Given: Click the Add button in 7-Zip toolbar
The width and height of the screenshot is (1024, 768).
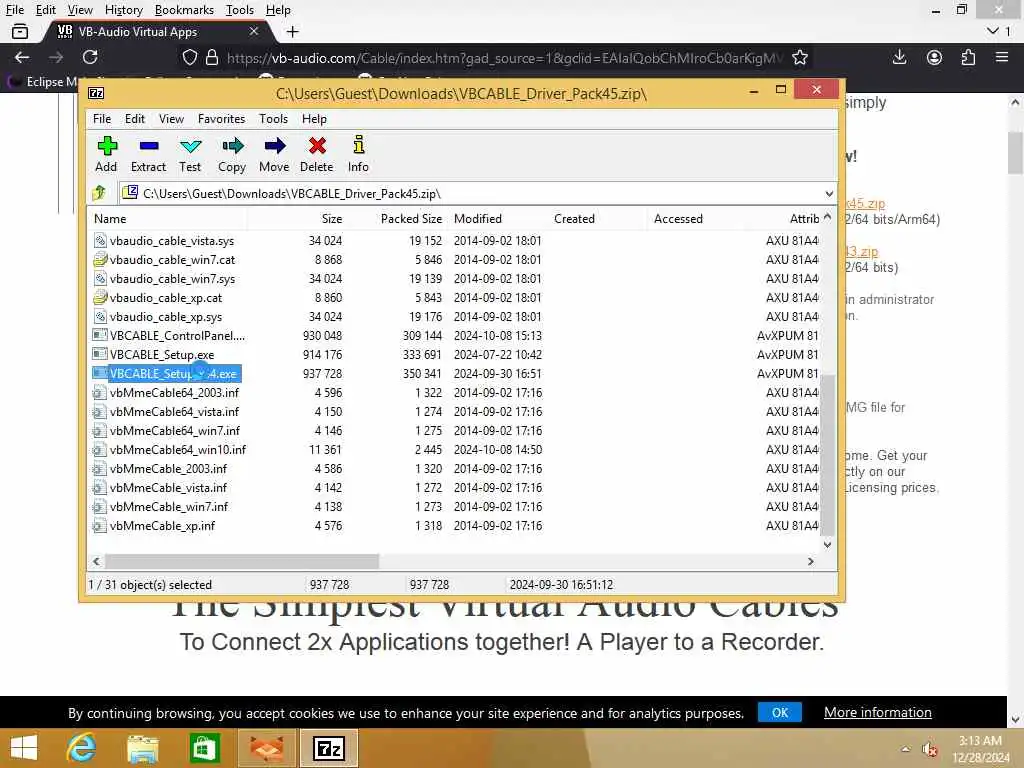Looking at the screenshot, I should tap(106, 154).
